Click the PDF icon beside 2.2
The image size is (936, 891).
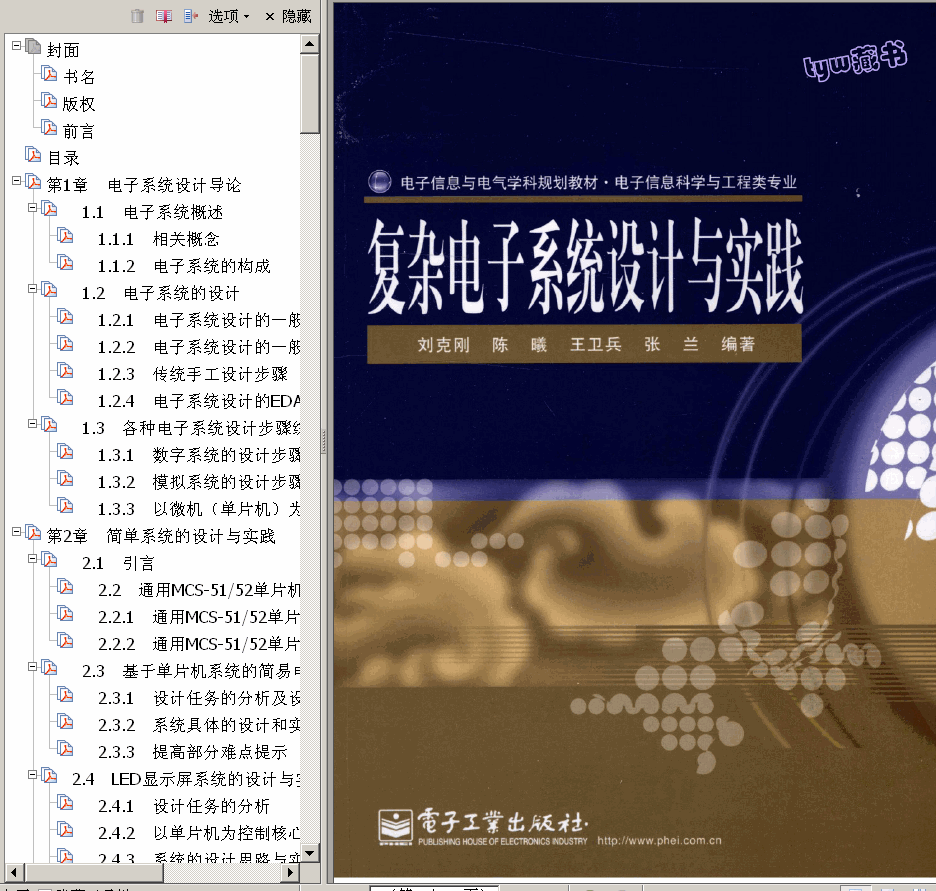pyautogui.click(x=66, y=587)
